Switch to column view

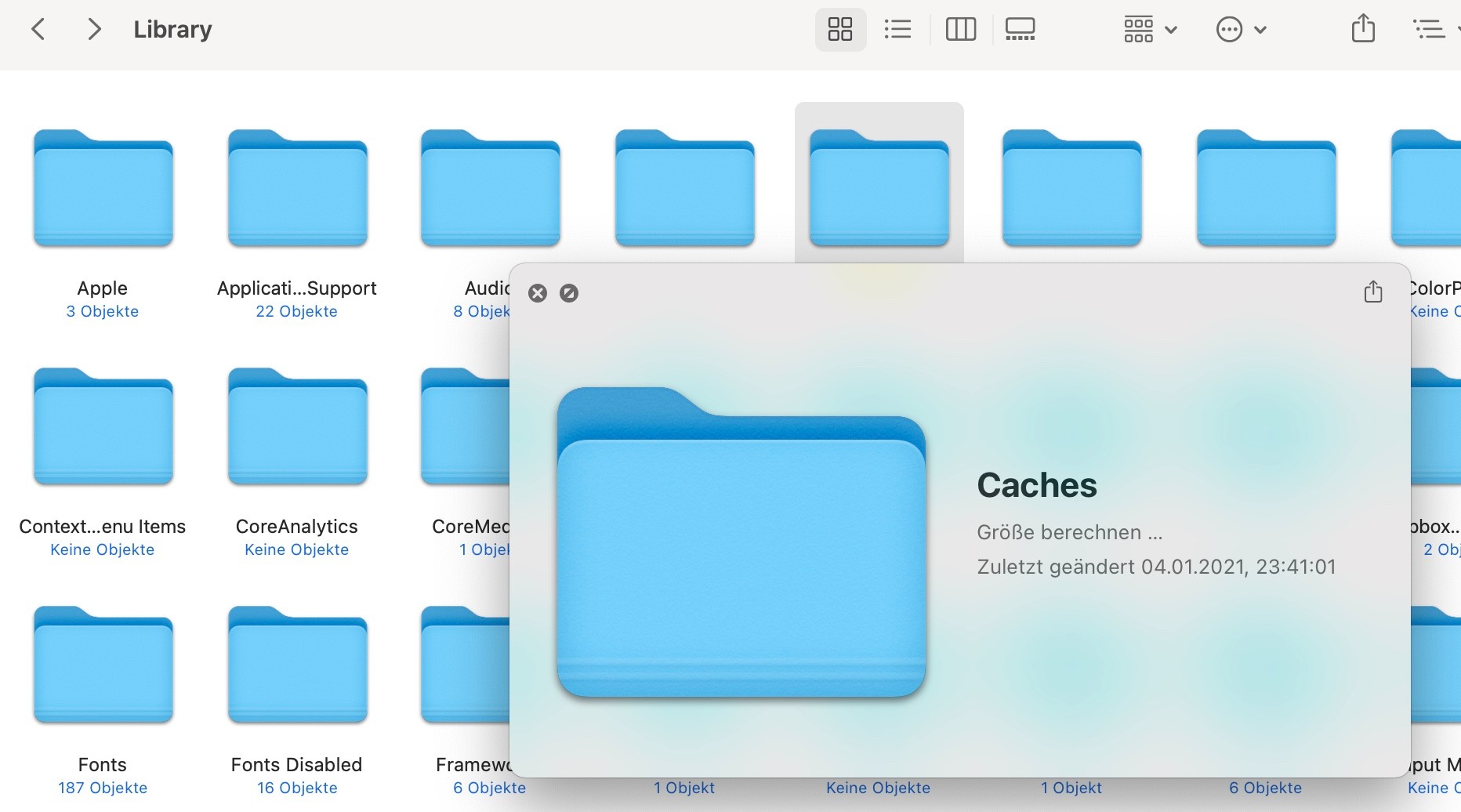click(x=960, y=30)
